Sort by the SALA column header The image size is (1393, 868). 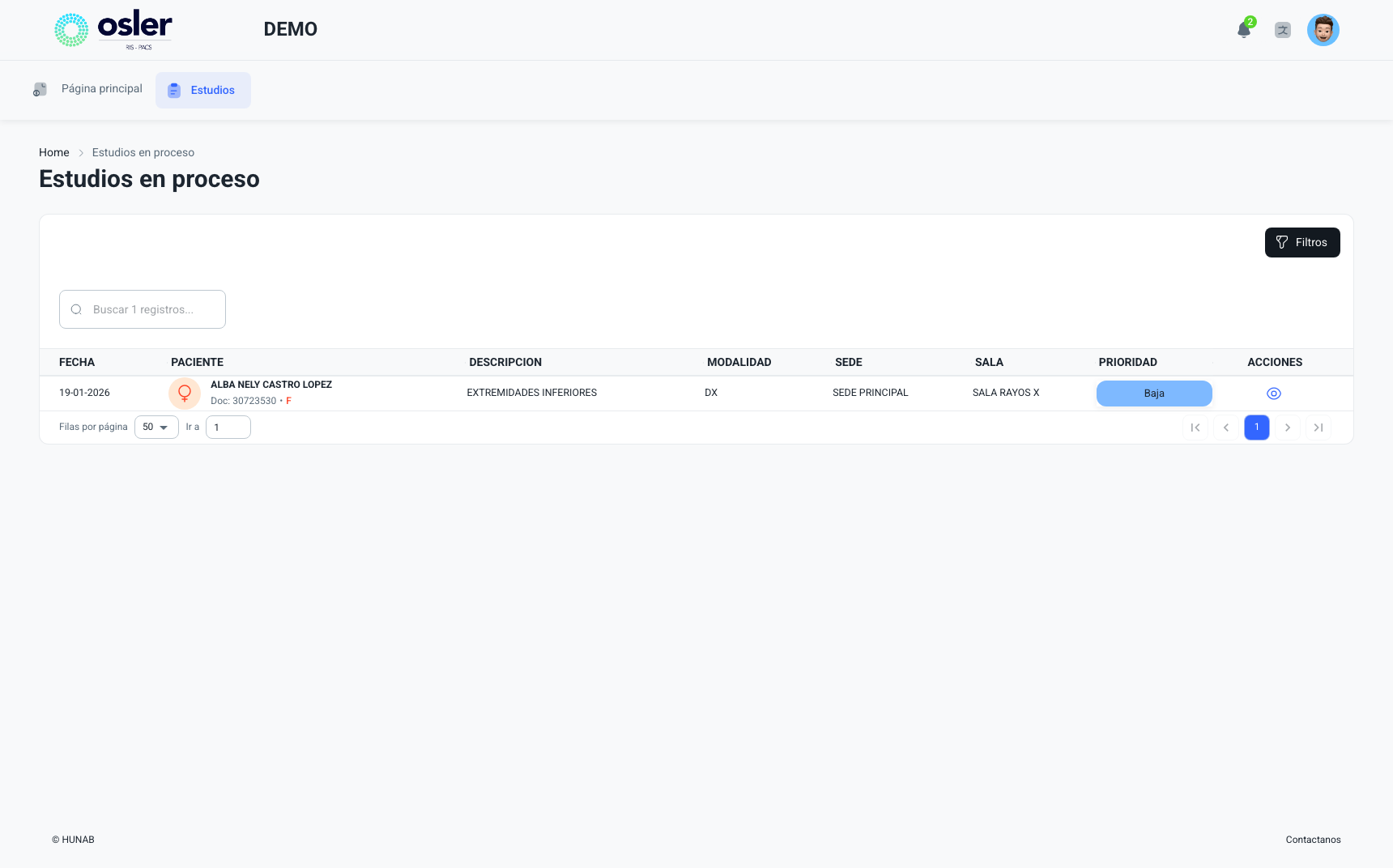(x=989, y=362)
